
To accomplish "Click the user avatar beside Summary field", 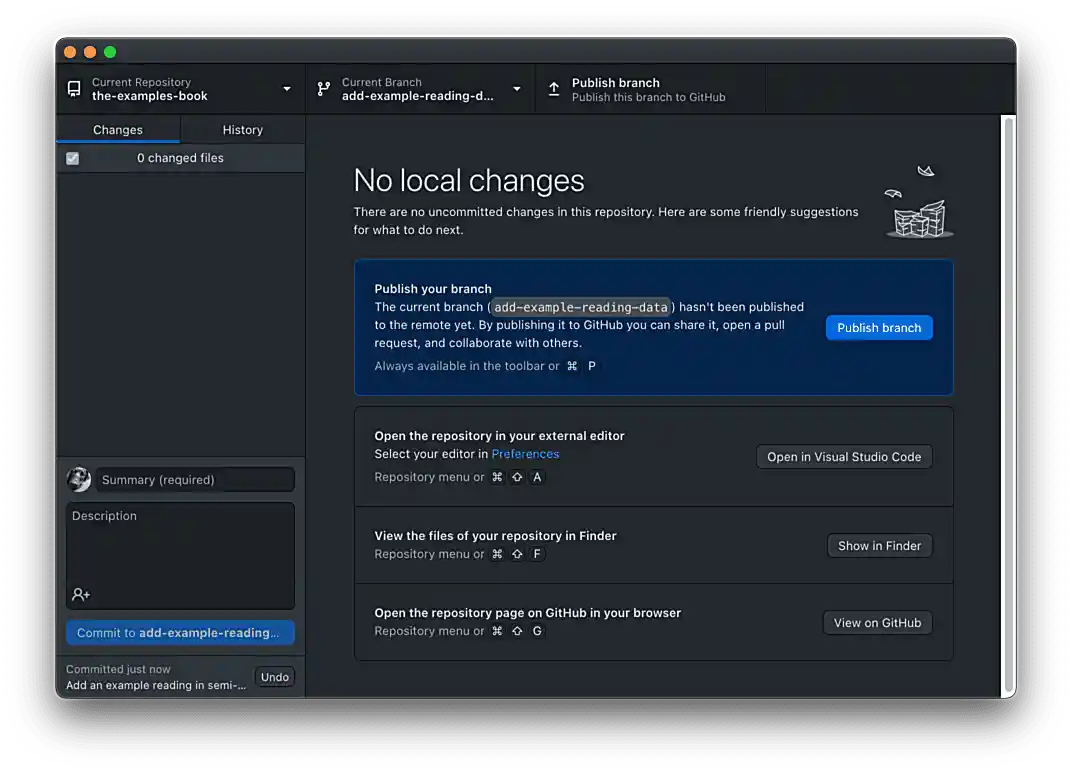I will (79, 480).
